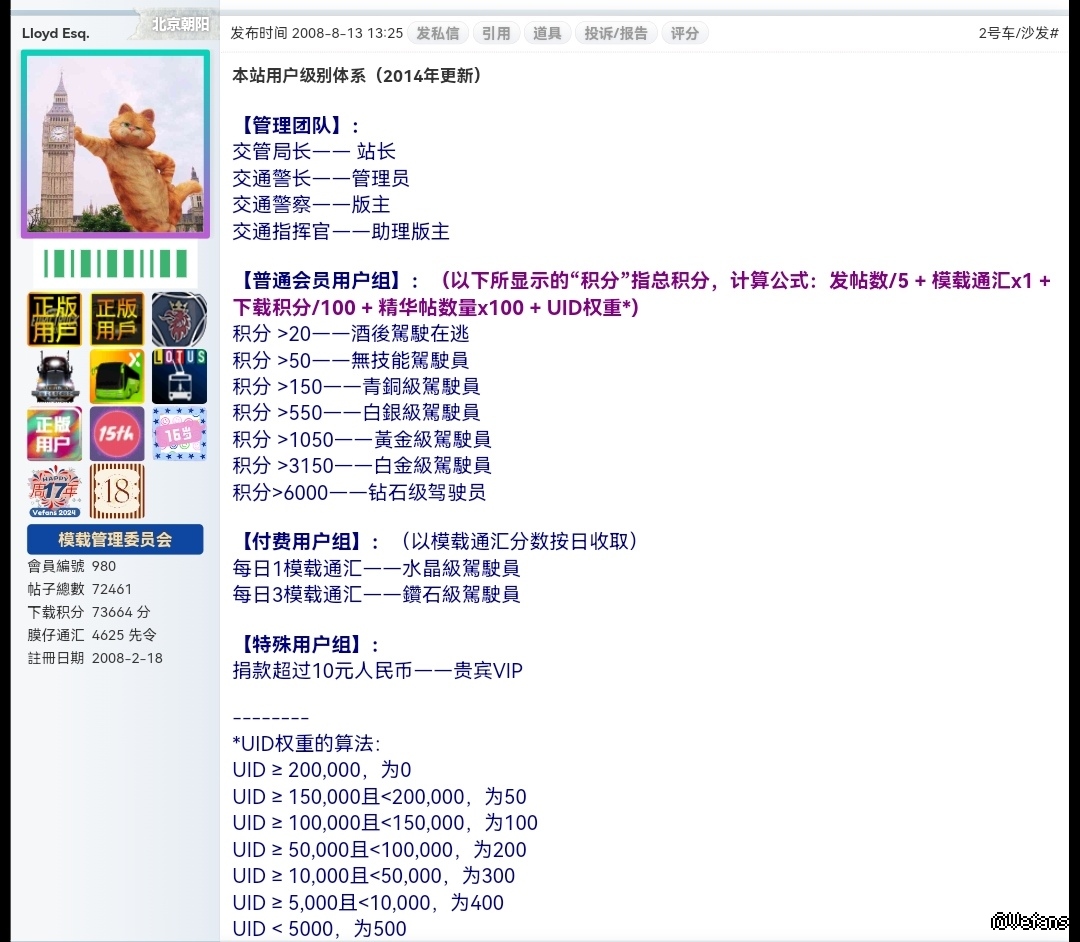Image resolution: width=1080 pixels, height=942 pixels.
Task: Click the 积分>6000——钻石级驾驶员 line
Action: [x=360, y=492]
